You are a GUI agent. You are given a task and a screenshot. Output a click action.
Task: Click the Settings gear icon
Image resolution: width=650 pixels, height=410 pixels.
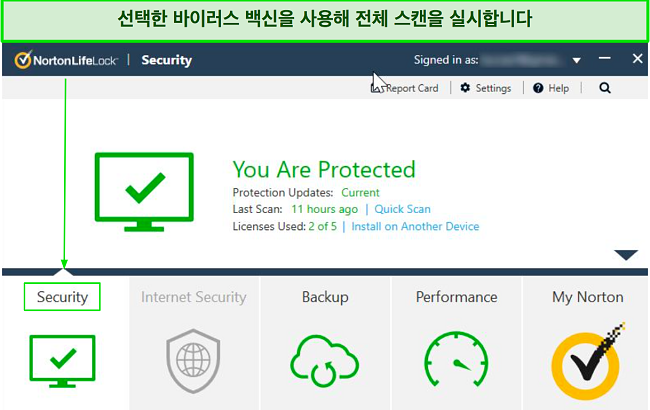click(465, 88)
